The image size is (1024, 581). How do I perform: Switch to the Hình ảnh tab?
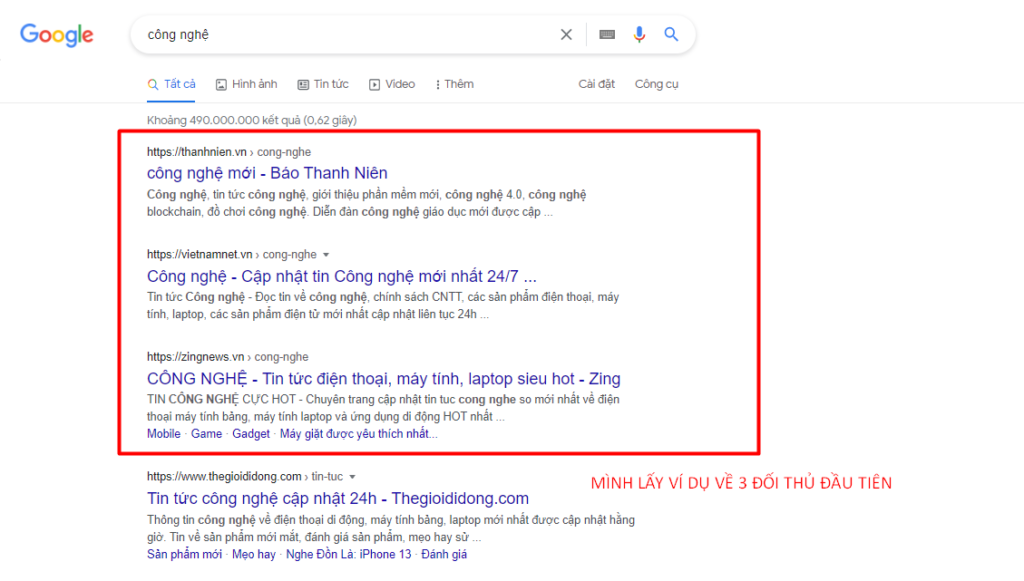click(x=247, y=84)
